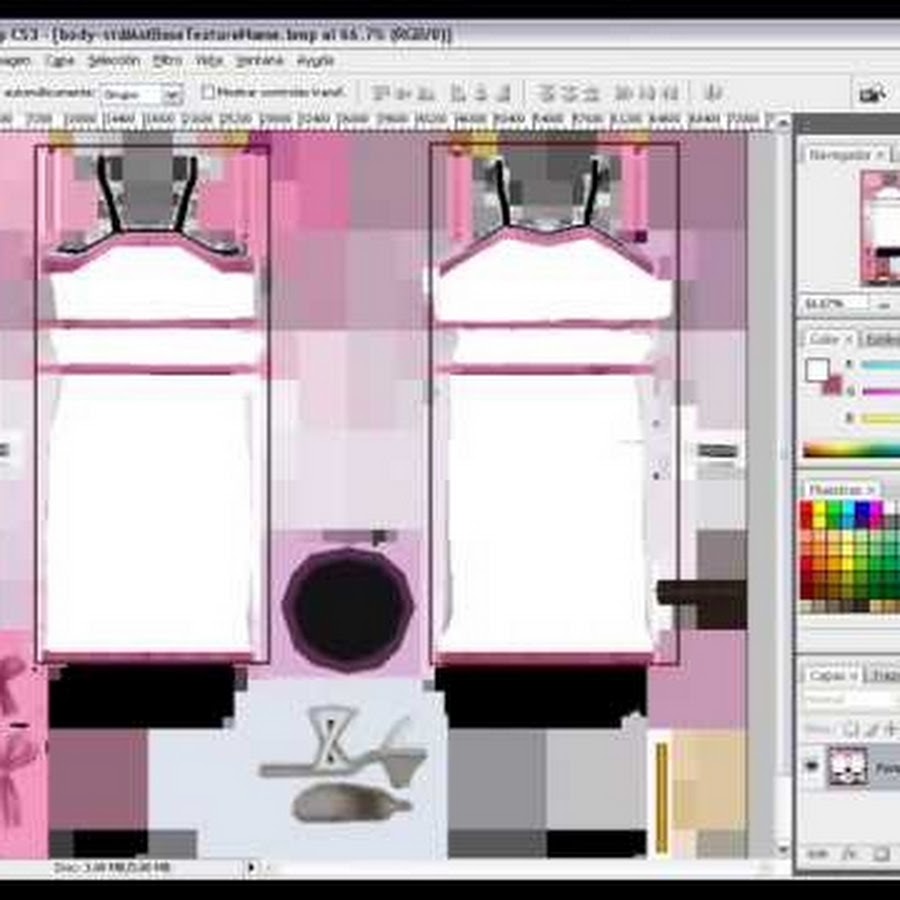
Task: Click the add layer mask icon
Action: tap(880, 853)
